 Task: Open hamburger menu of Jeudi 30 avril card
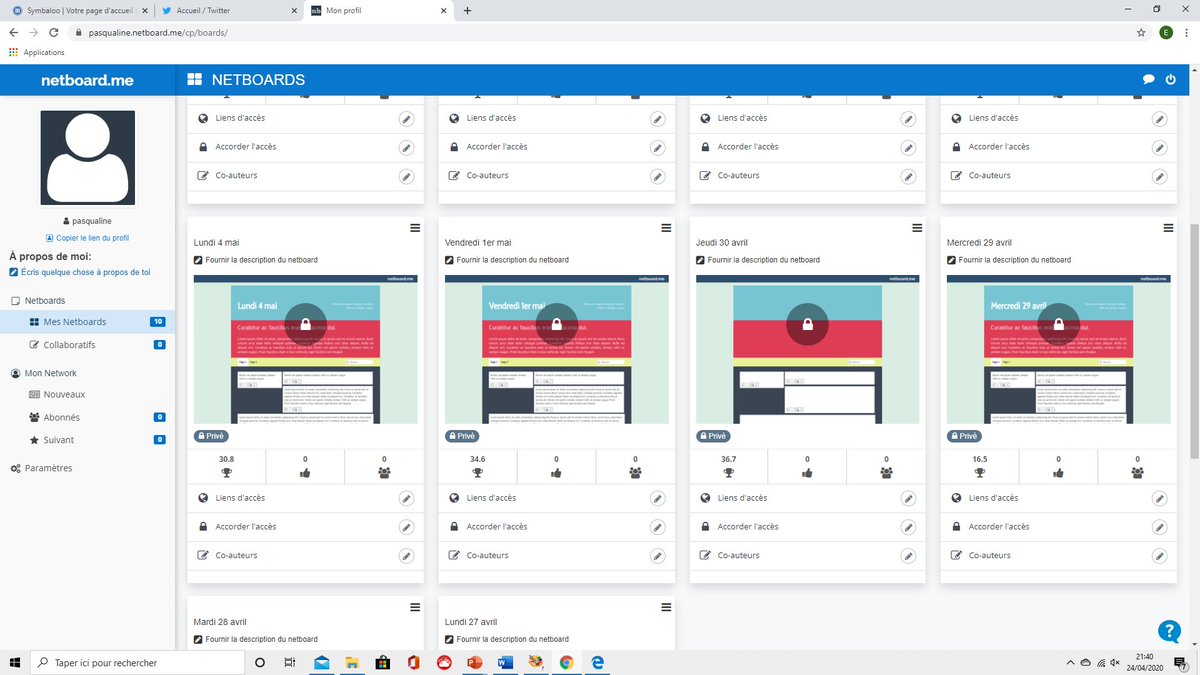tap(917, 228)
